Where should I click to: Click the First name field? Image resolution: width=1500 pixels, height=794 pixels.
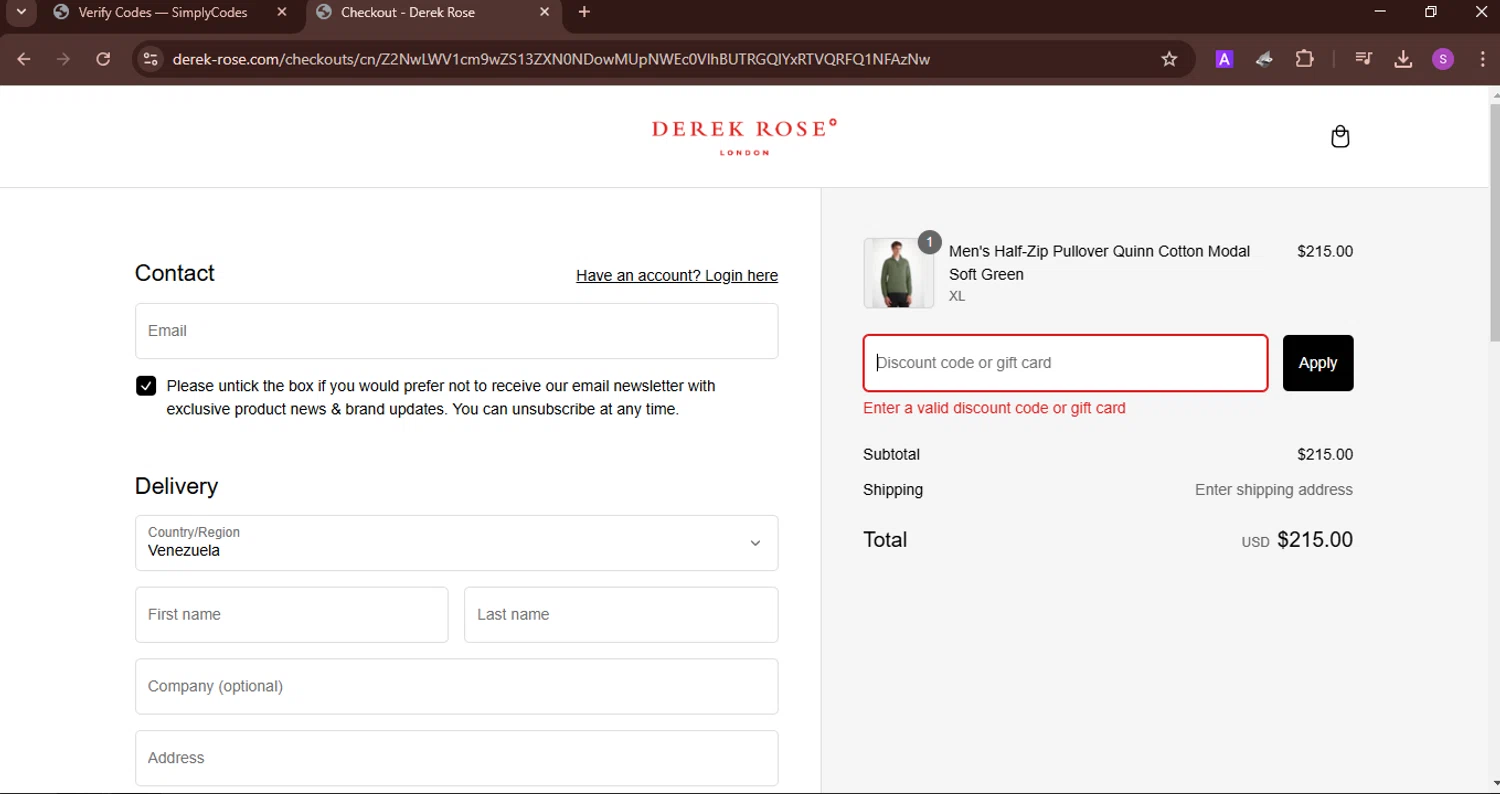point(292,614)
